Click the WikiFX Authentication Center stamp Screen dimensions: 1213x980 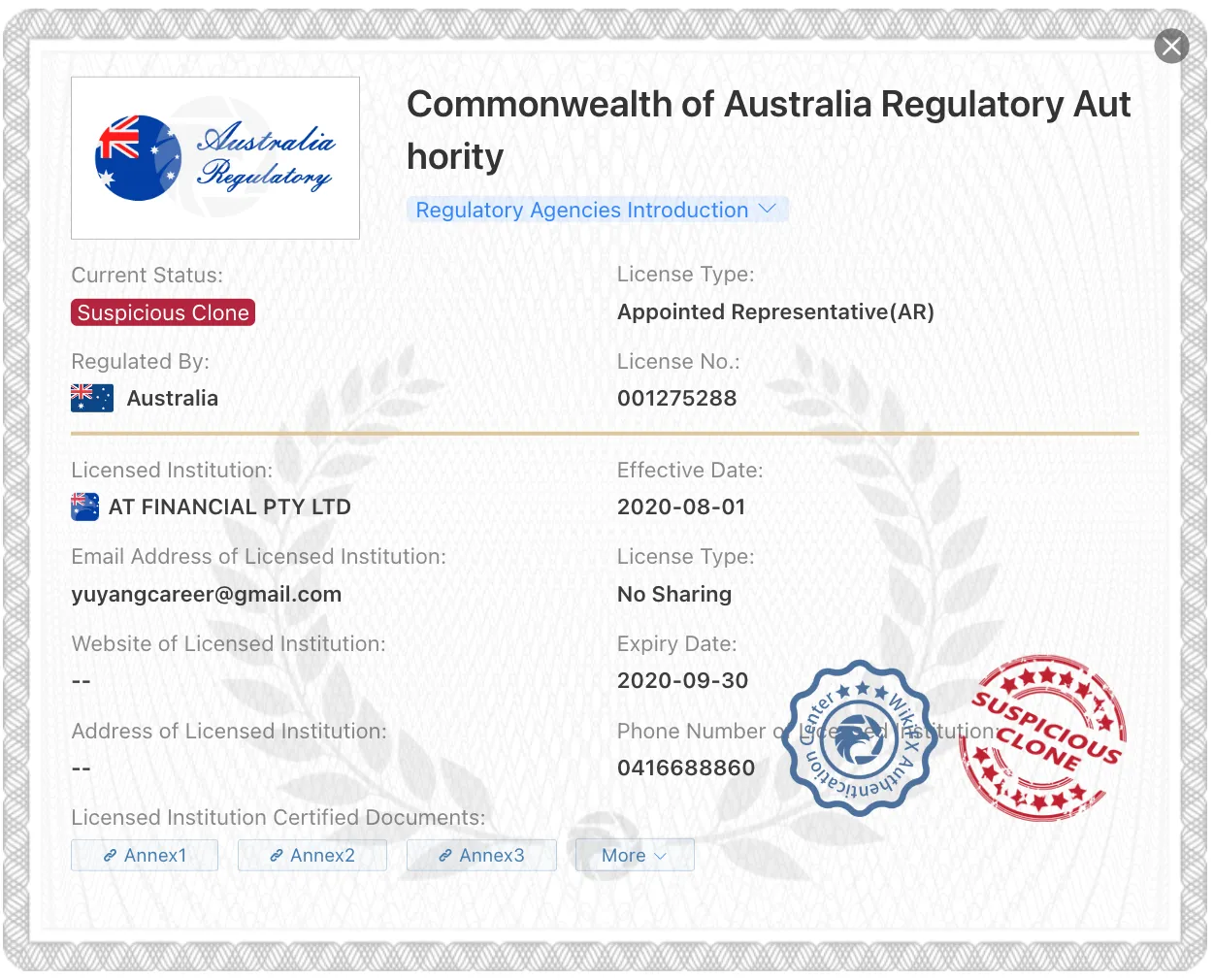pos(860,737)
